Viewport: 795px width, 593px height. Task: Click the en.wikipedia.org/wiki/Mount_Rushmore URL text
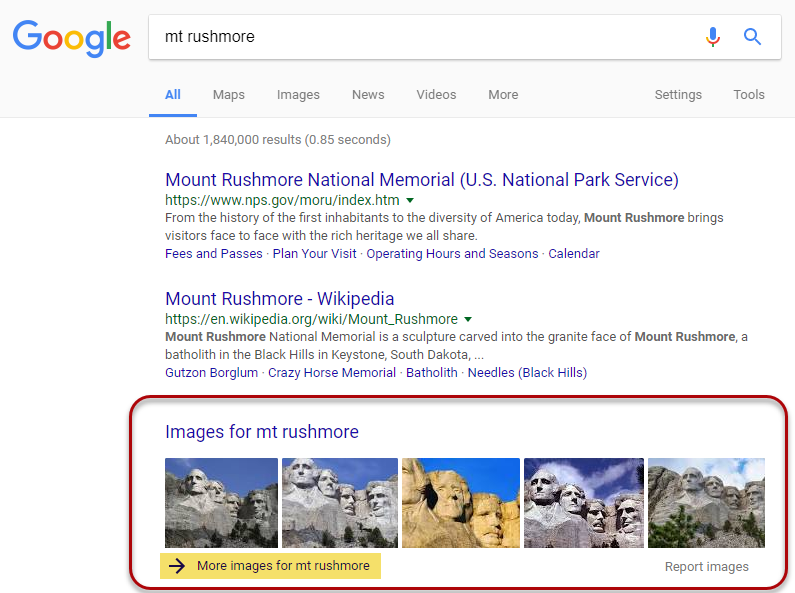click(x=311, y=319)
